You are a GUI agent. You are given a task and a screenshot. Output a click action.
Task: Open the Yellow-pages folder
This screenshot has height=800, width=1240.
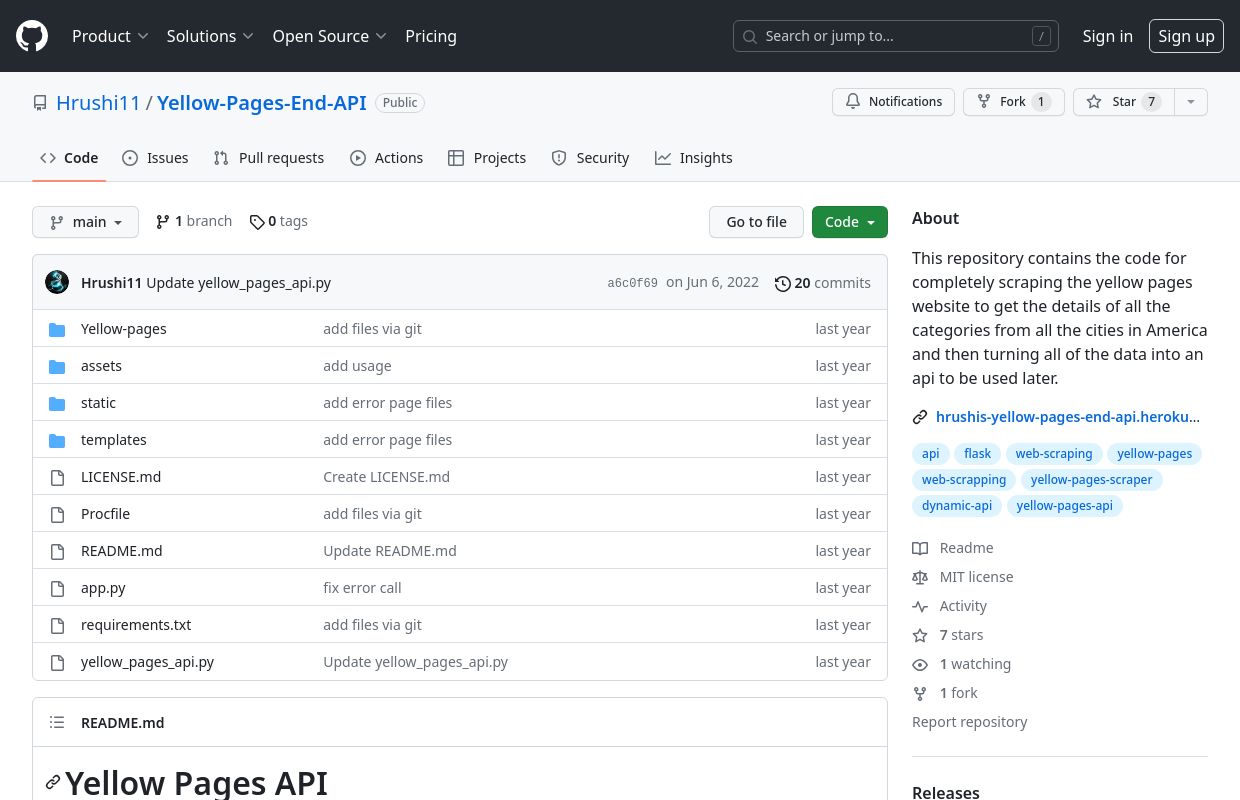tap(124, 329)
